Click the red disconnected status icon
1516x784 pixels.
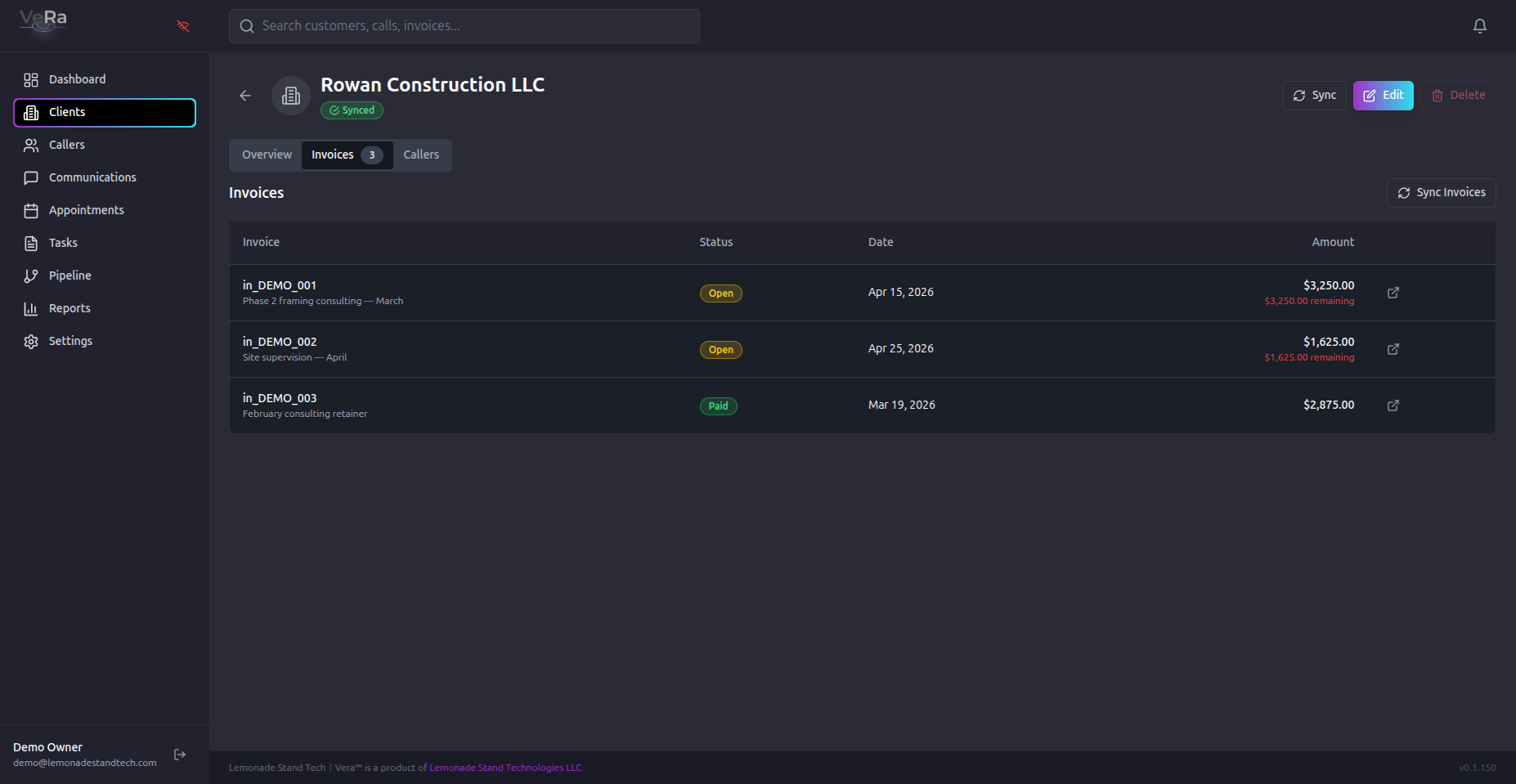pyautogui.click(x=183, y=26)
